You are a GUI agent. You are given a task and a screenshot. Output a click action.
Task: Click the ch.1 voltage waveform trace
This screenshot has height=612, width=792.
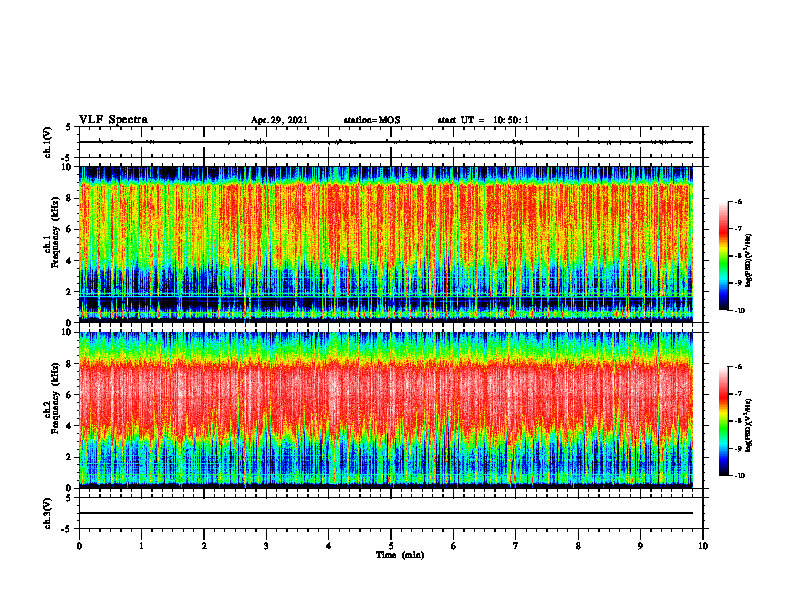[x=386, y=142]
